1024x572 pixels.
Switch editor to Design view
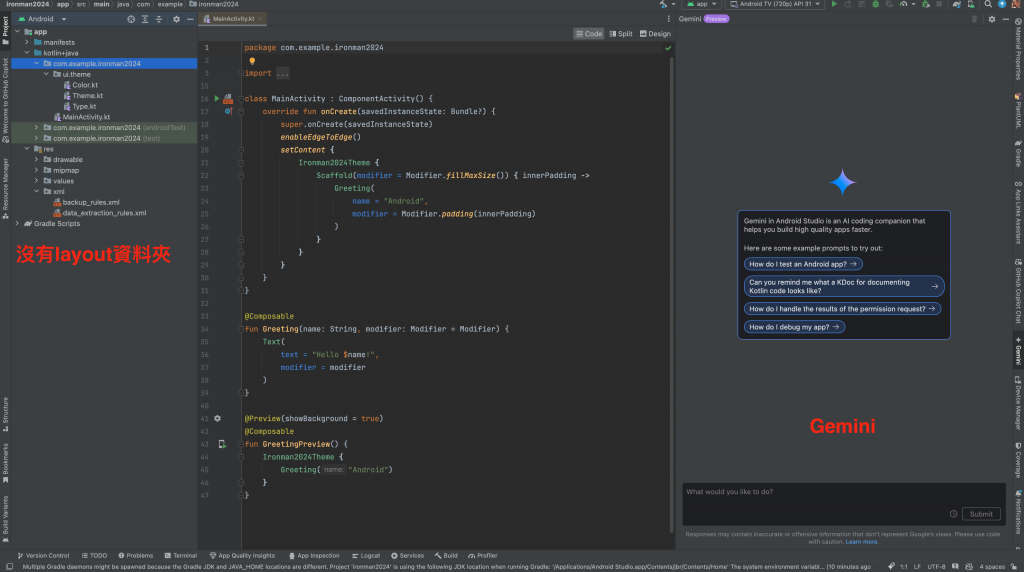point(656,34)
